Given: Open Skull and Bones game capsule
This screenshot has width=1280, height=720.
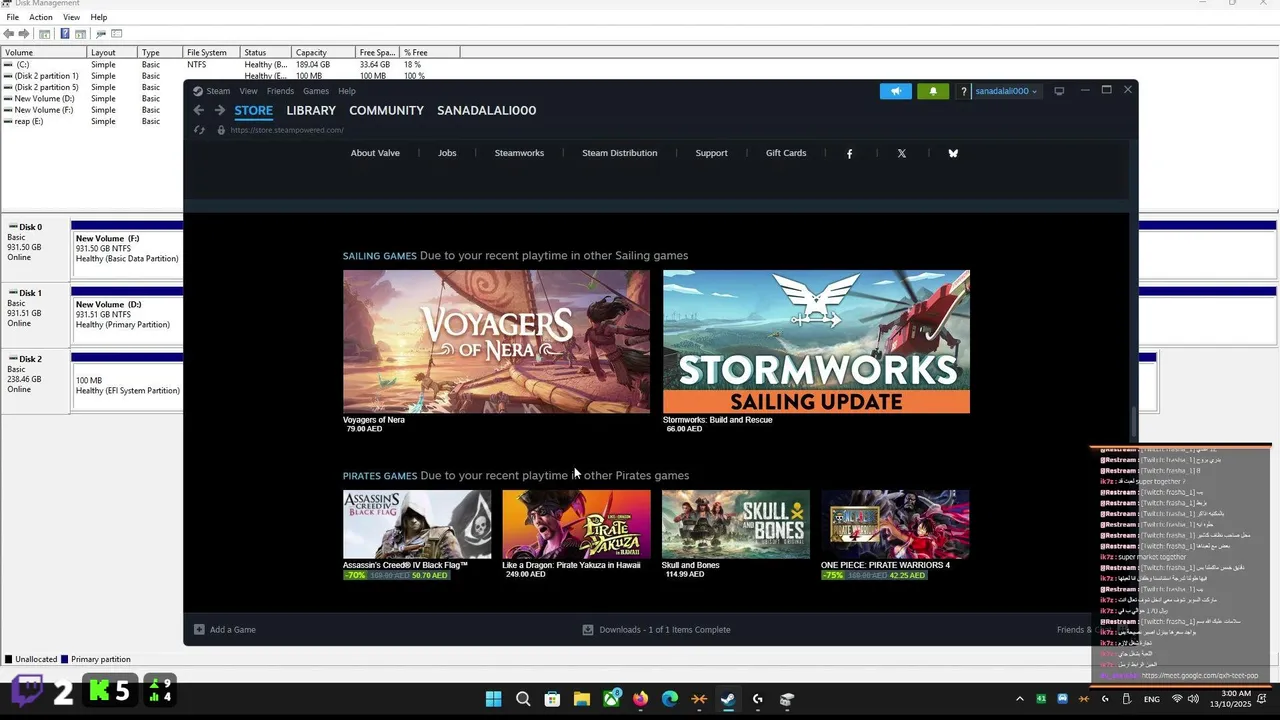Looking at the screenshot, I should click(735, 524).
